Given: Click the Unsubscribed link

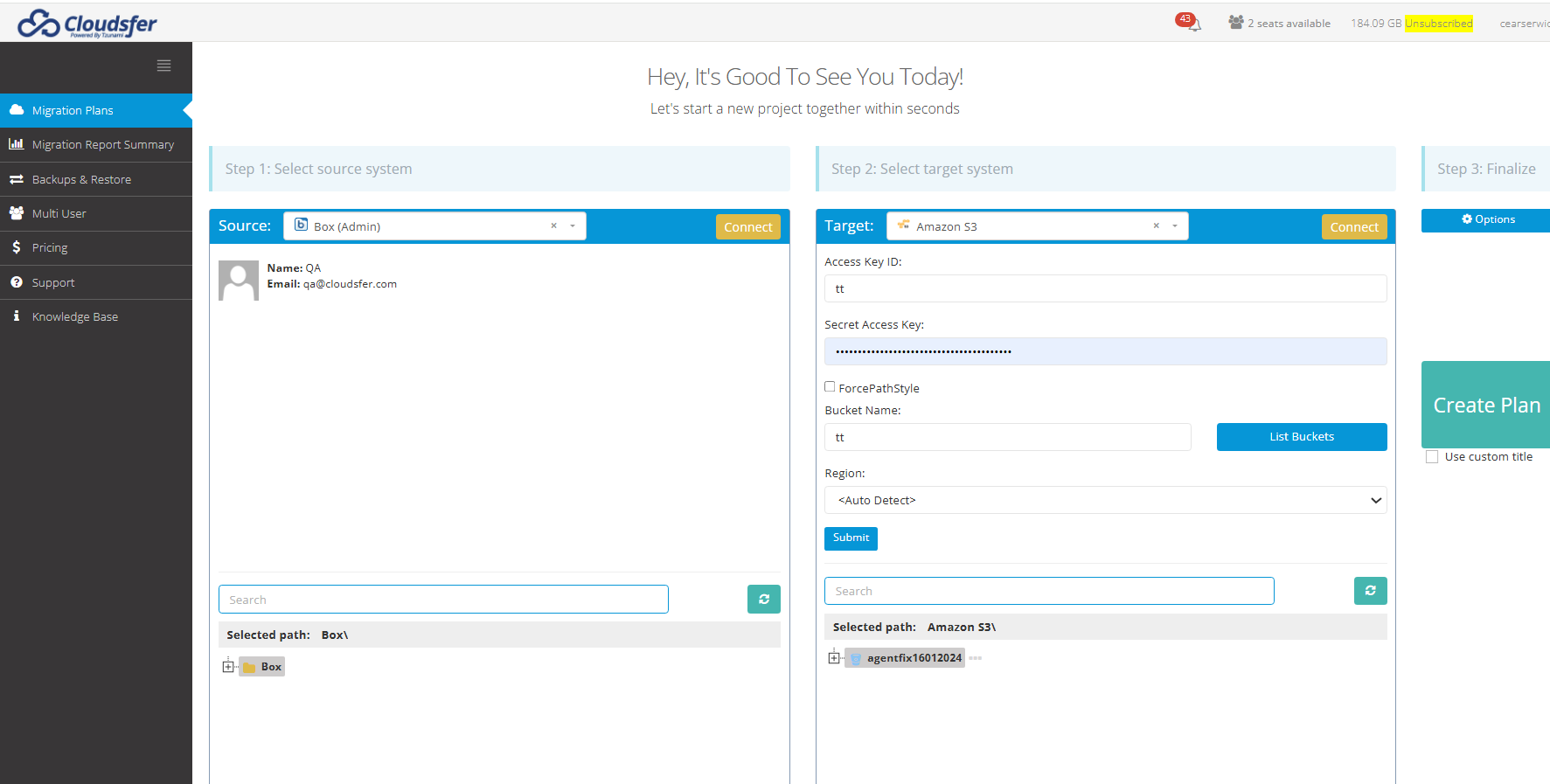Looking at the screenshot, I should pos(1439,23).
